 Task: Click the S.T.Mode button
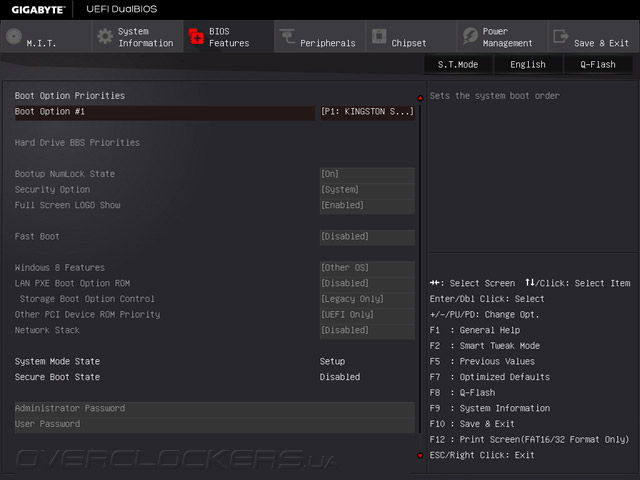(x=458, y=64)
